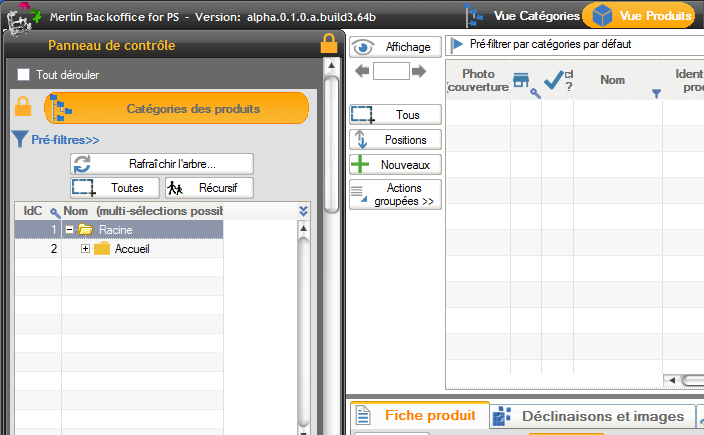This screenshot has height=435, width=704.
Task: Select the Accueil category
Action: 132,249
